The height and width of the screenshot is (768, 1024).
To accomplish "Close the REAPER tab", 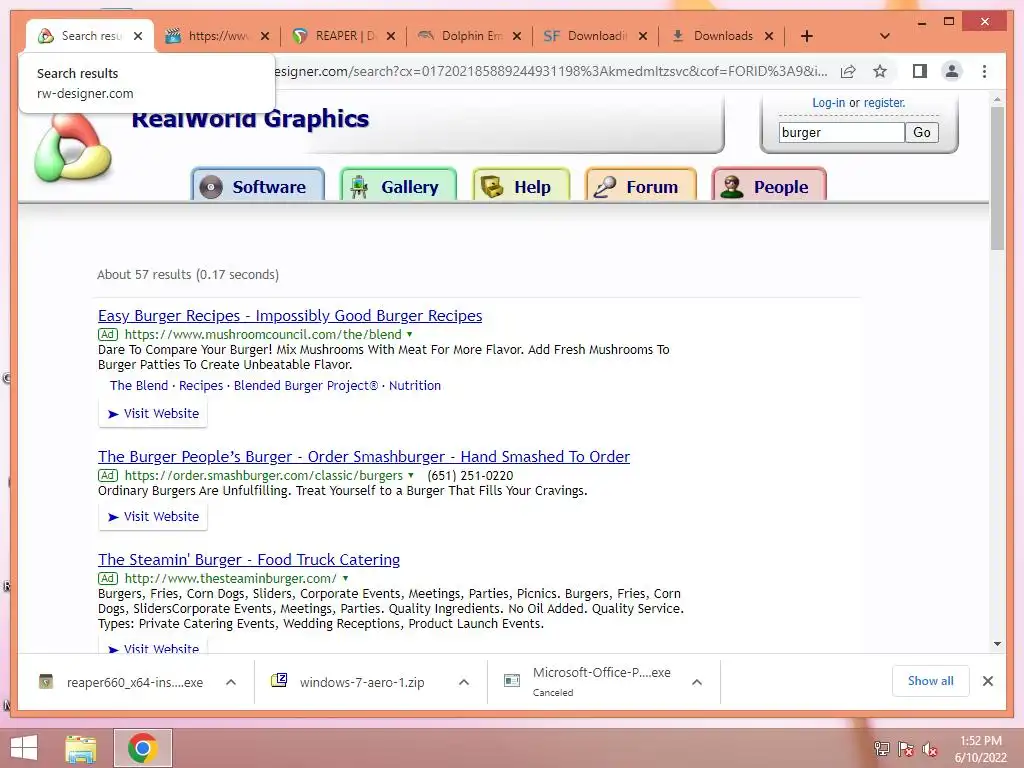I will click(x=391, y=36).
